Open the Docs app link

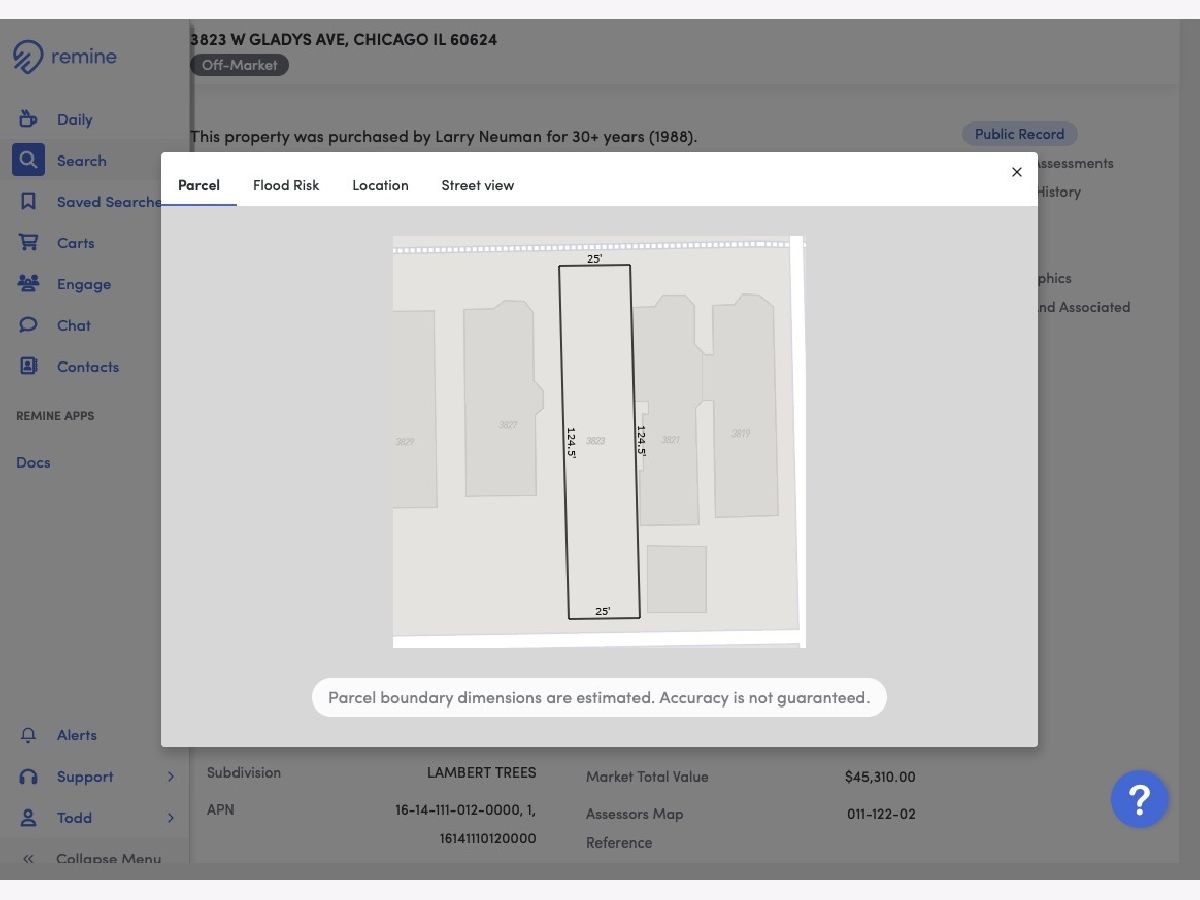pyautogui.click(x=33, y=462)
